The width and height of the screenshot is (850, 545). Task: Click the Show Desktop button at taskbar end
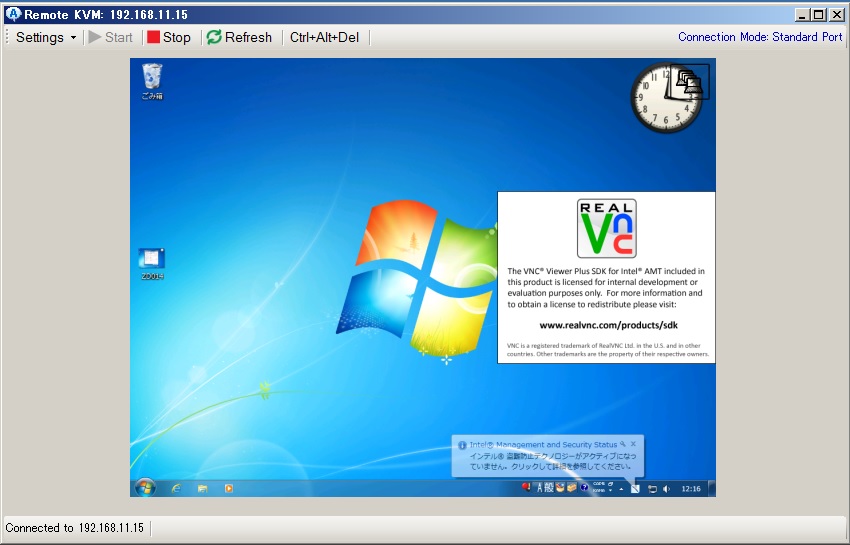(x=712, y=488)
